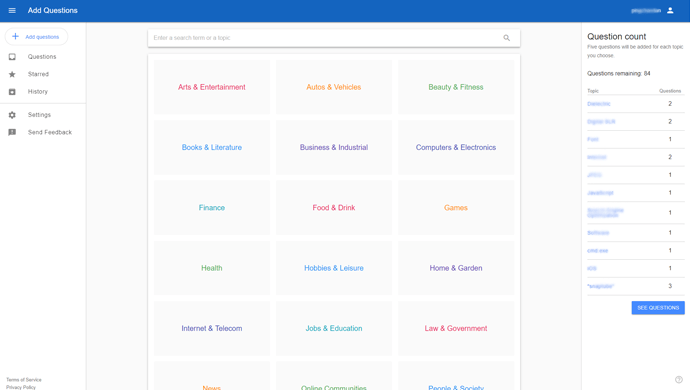Select the Books & Literature topic card
The height and width of the screenshot is (390, 690).
click(212, 147)
